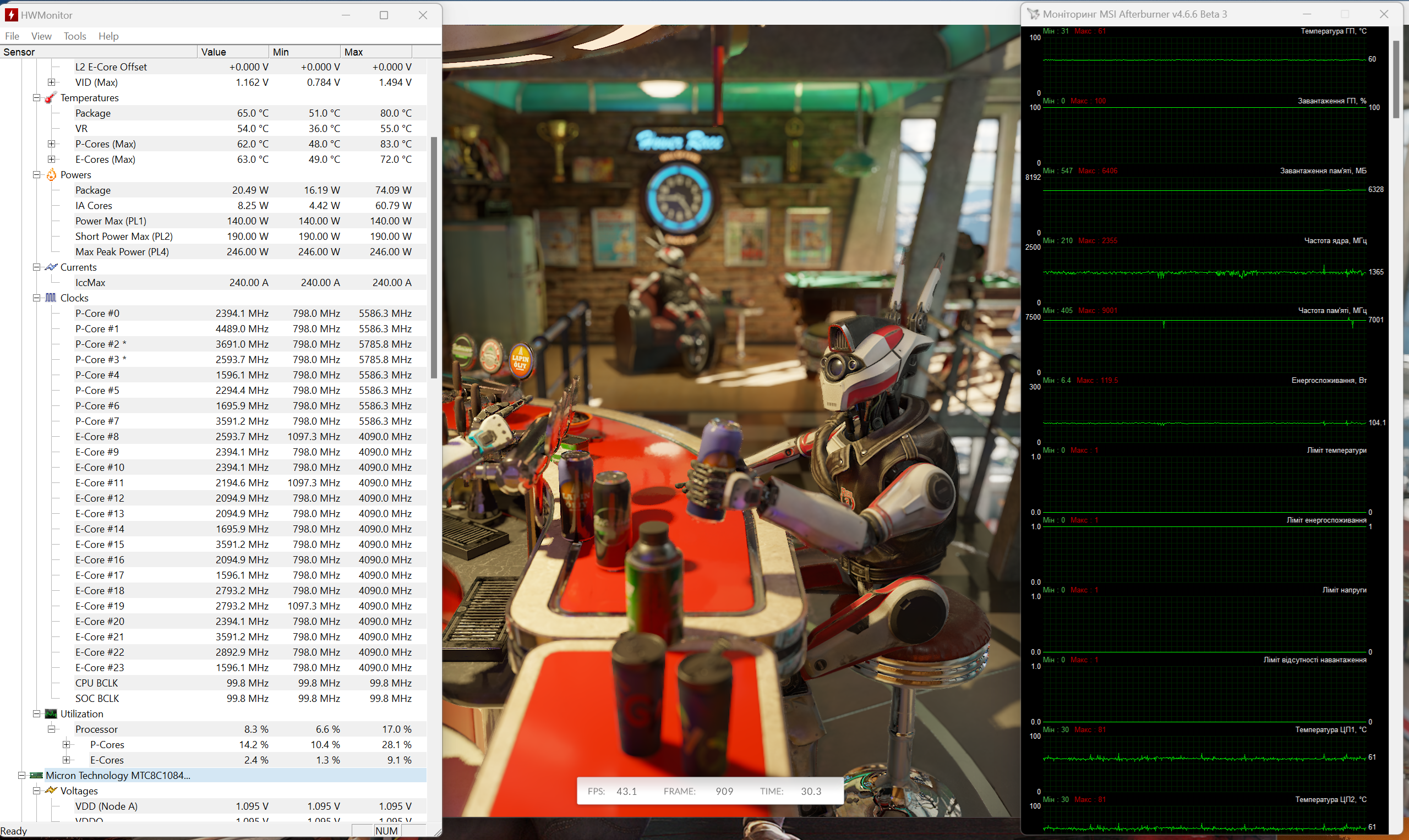Collapse the Clocks section

(x=36, y=298)
